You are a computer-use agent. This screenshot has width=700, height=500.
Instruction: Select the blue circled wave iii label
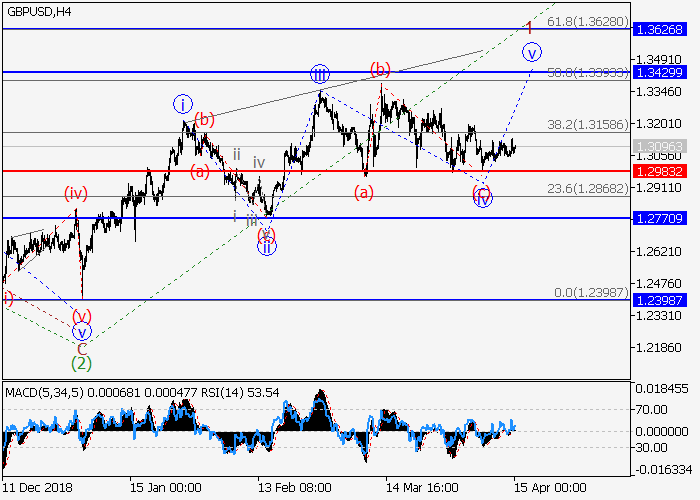(320, 74)
